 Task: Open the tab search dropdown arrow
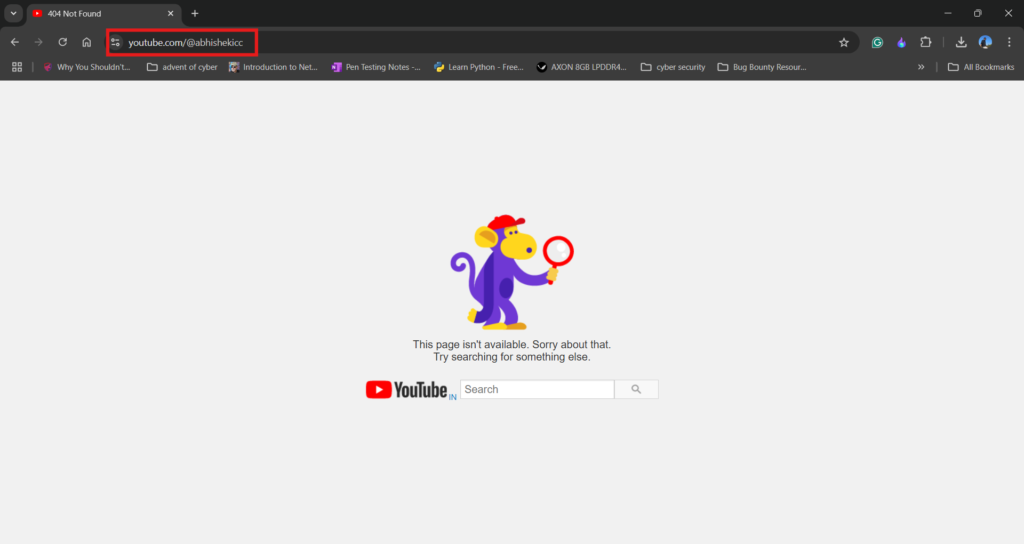pos(13,13)
